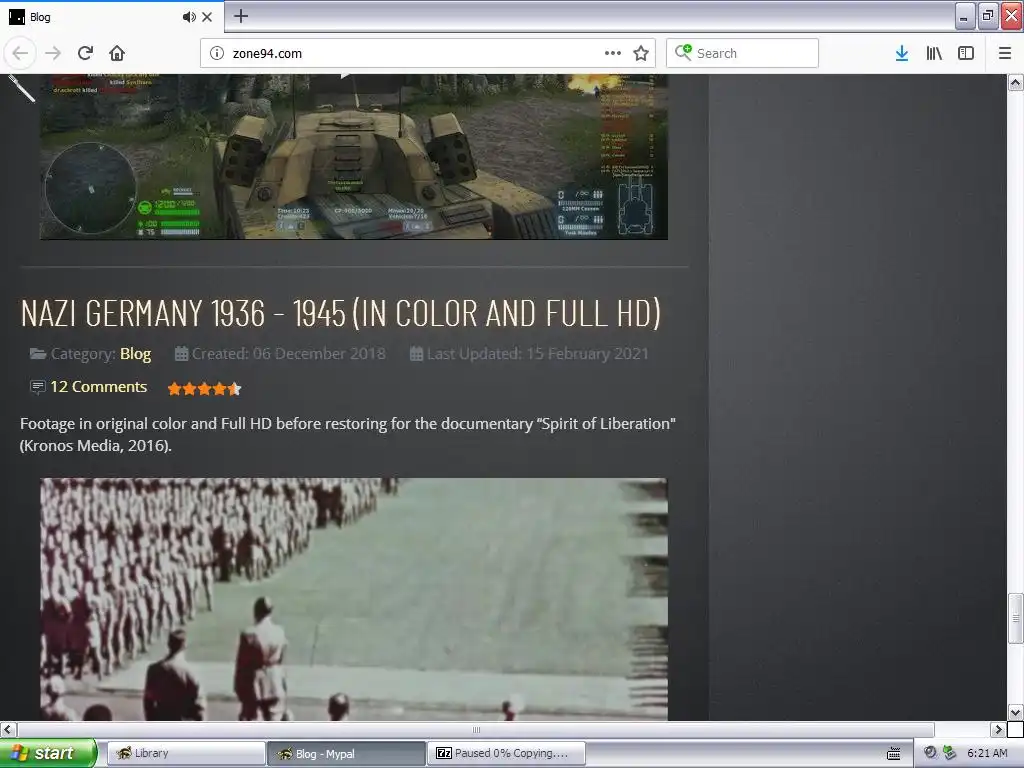Viewport: 1024px width, 768px height.
Task: Go back to the previous page
Action: tap(20, 54)
